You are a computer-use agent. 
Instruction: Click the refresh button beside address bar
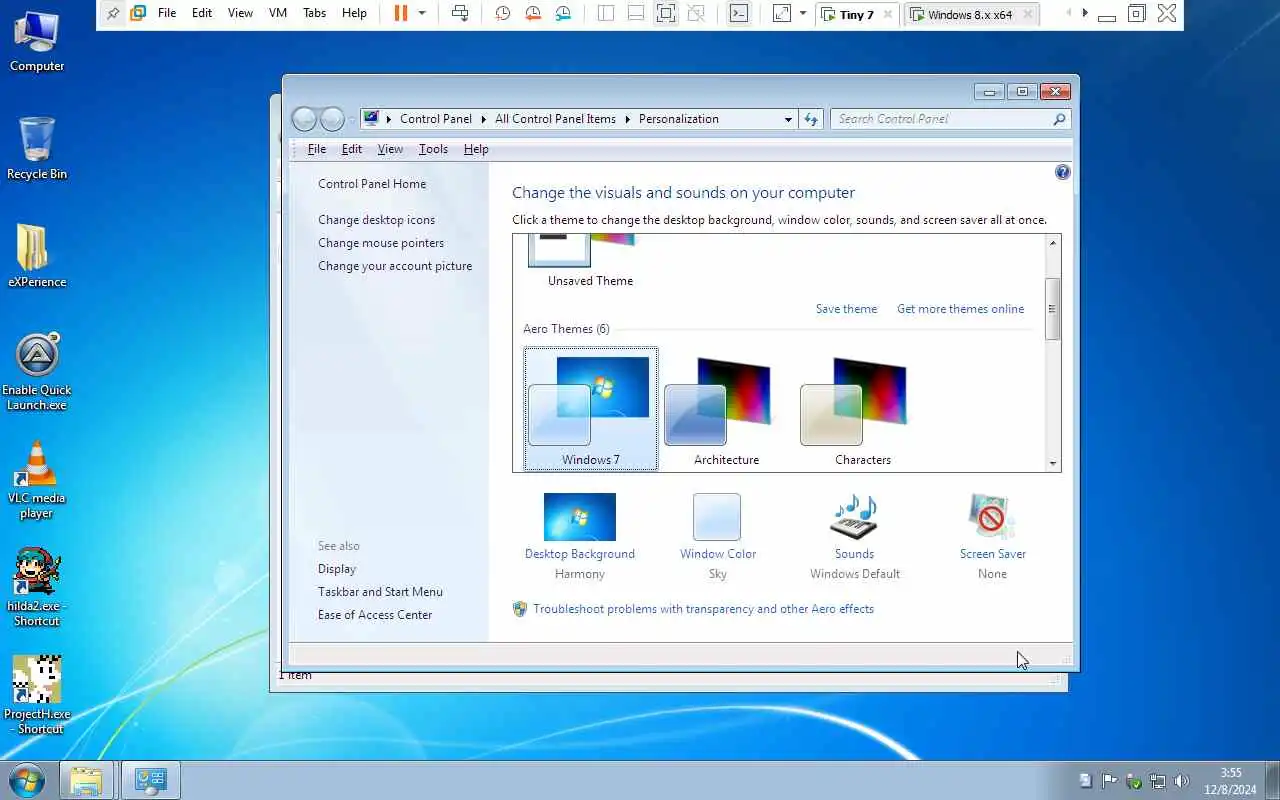(811, 119)
